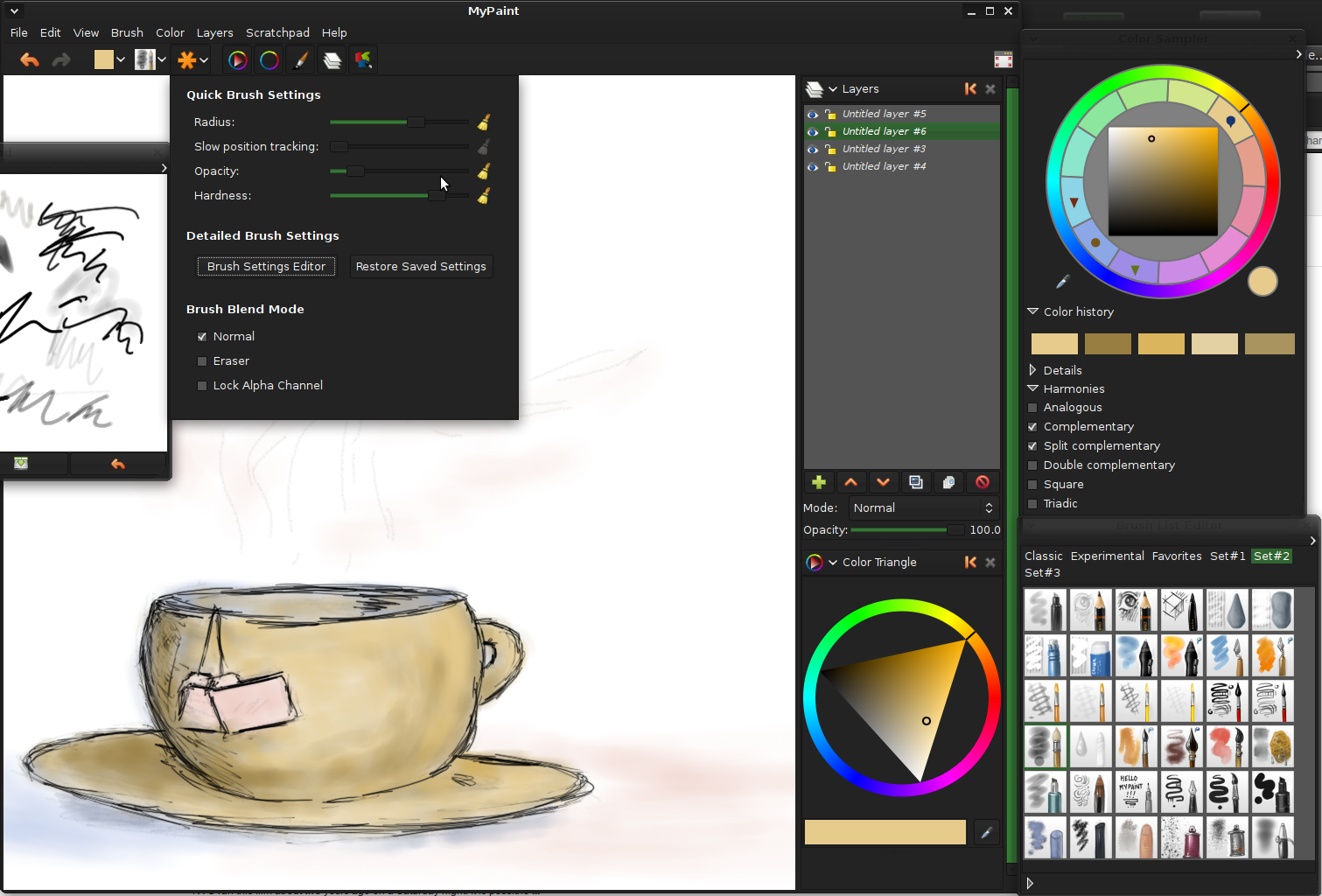Hide Untitled layer #5 with eye icon
The width and height of the screenshot is (1322, 896).
pos(813,115)
